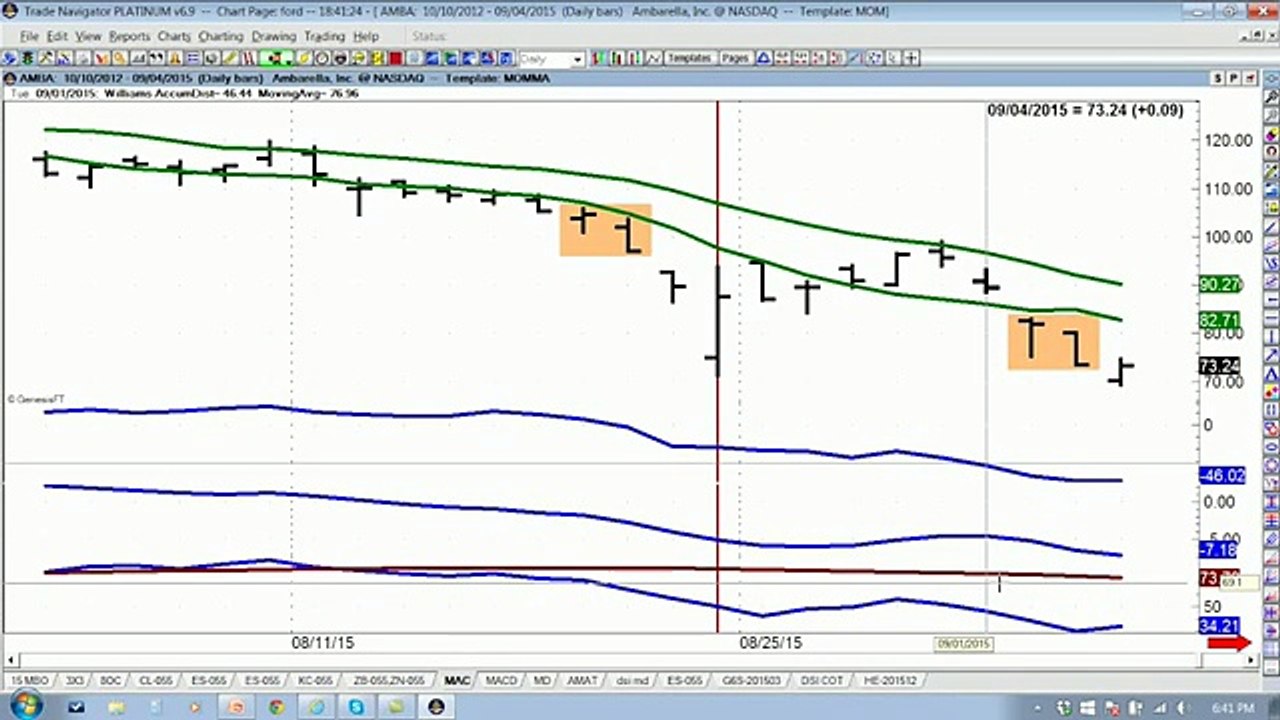This screenshot has width=1280, height=720.
Task: Click the 34.21 blue indicator value
Action: coord(1219,626)
